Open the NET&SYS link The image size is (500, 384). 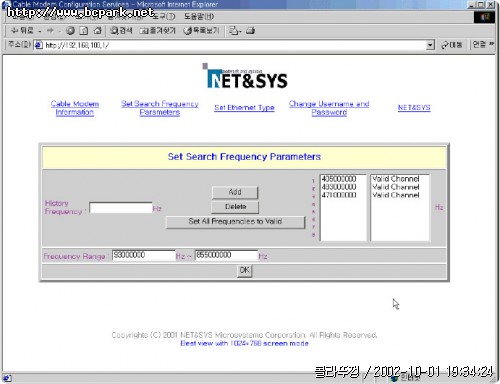pyautogui.click(x=414, y=108)
